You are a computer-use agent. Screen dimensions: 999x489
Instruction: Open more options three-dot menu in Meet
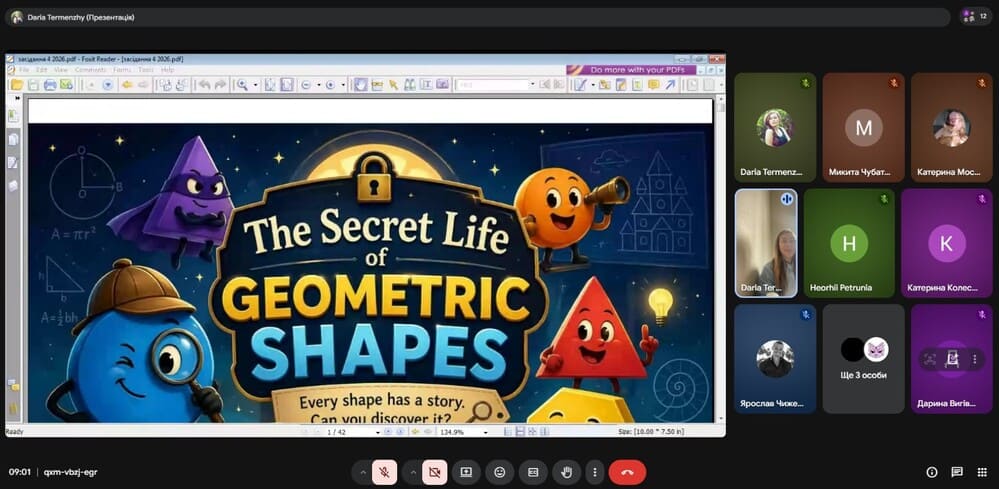point(594,472)
